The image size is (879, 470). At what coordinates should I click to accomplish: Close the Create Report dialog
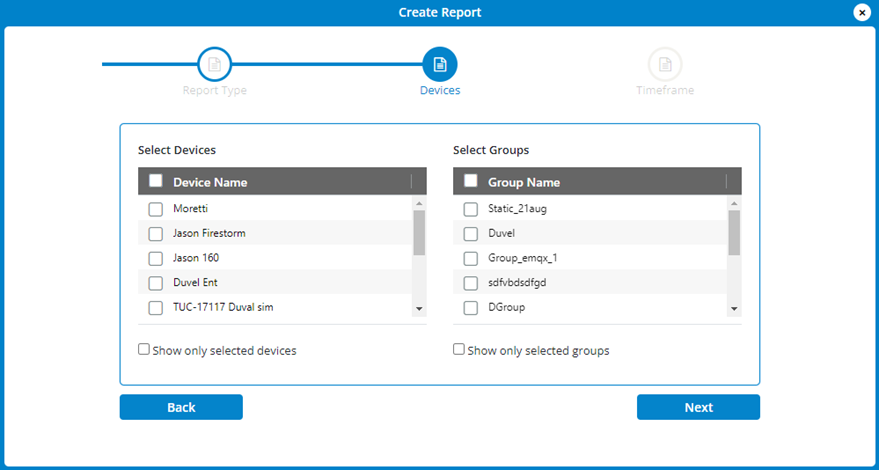(x=862, y=12)
